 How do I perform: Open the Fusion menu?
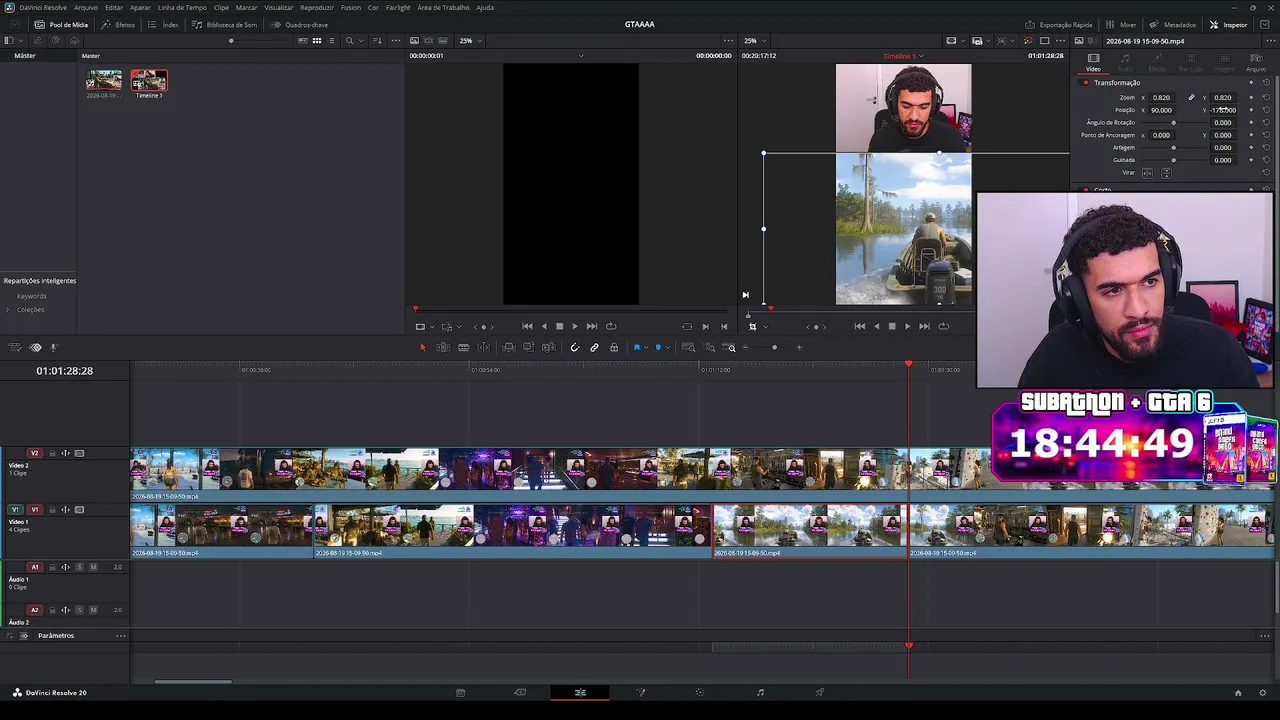click(x=351, y=7)
